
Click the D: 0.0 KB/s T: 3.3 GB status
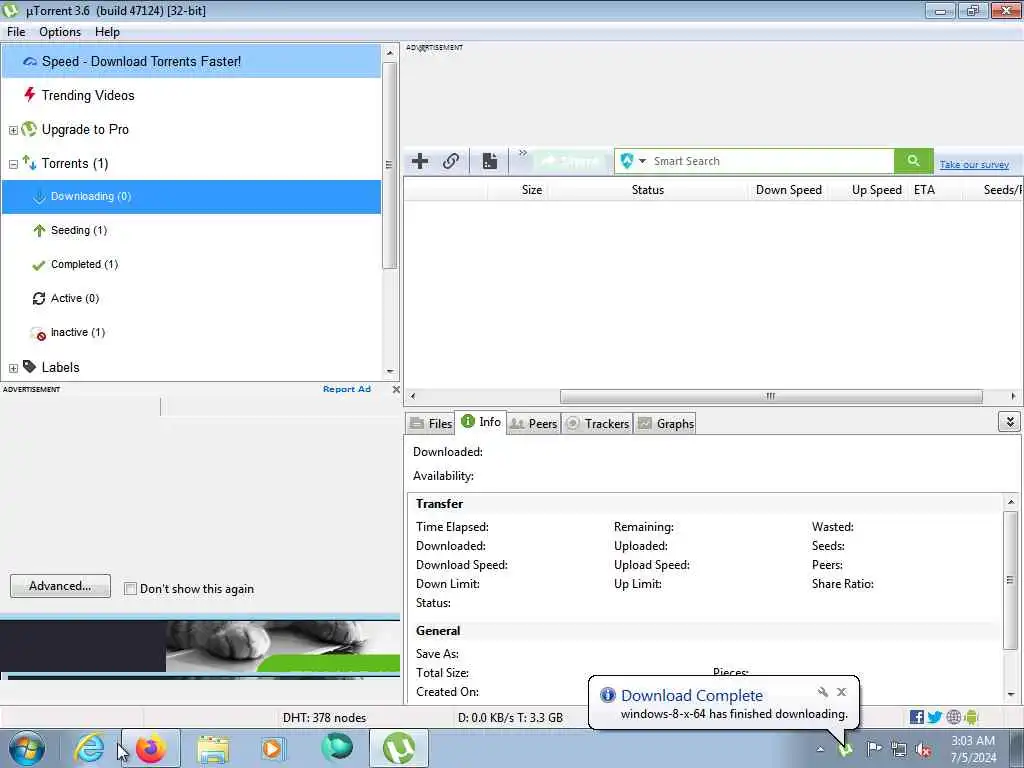coord(510,718)
